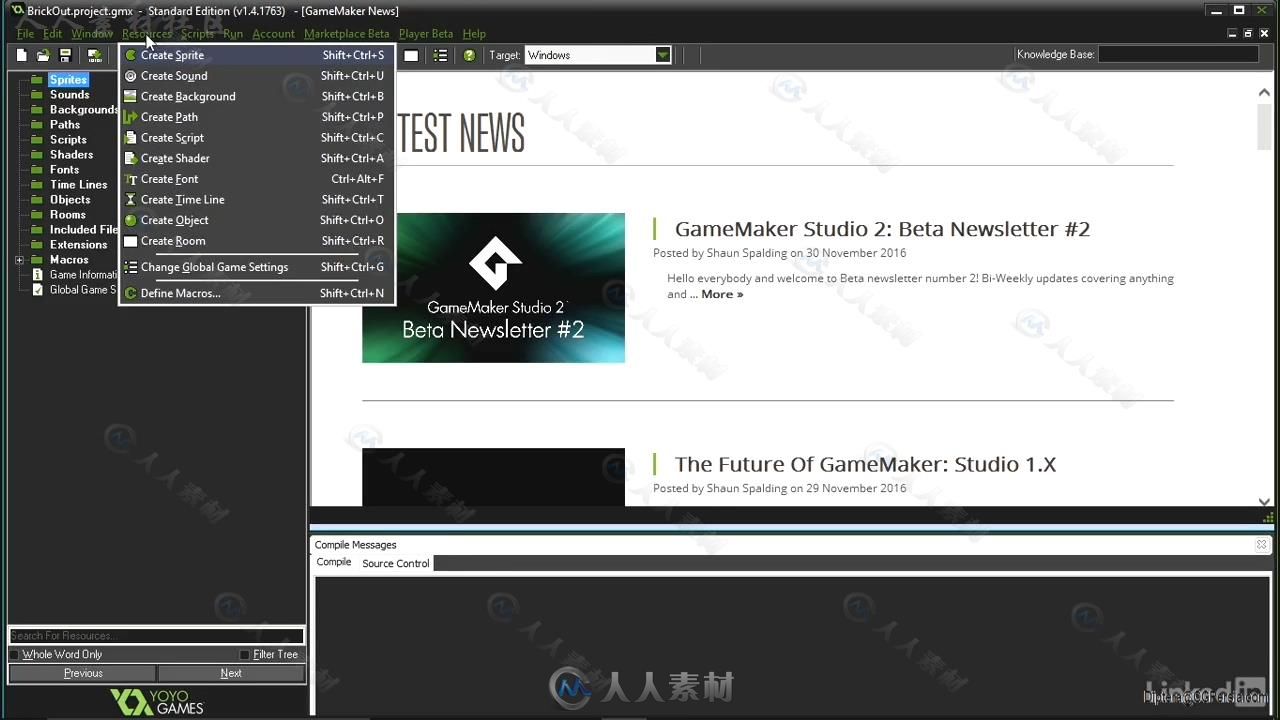
Task: Open the File menu
Action: click(x=25, y=34)
